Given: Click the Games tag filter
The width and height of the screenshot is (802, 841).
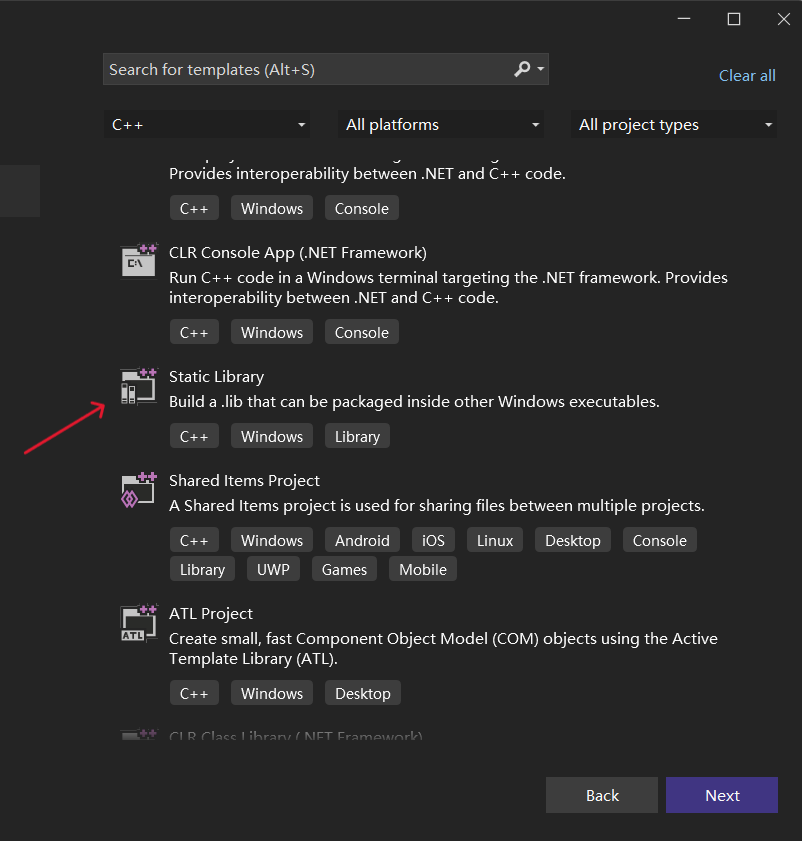Looking at the screenshot, I should pyautogui.click(x=344, y=568).
